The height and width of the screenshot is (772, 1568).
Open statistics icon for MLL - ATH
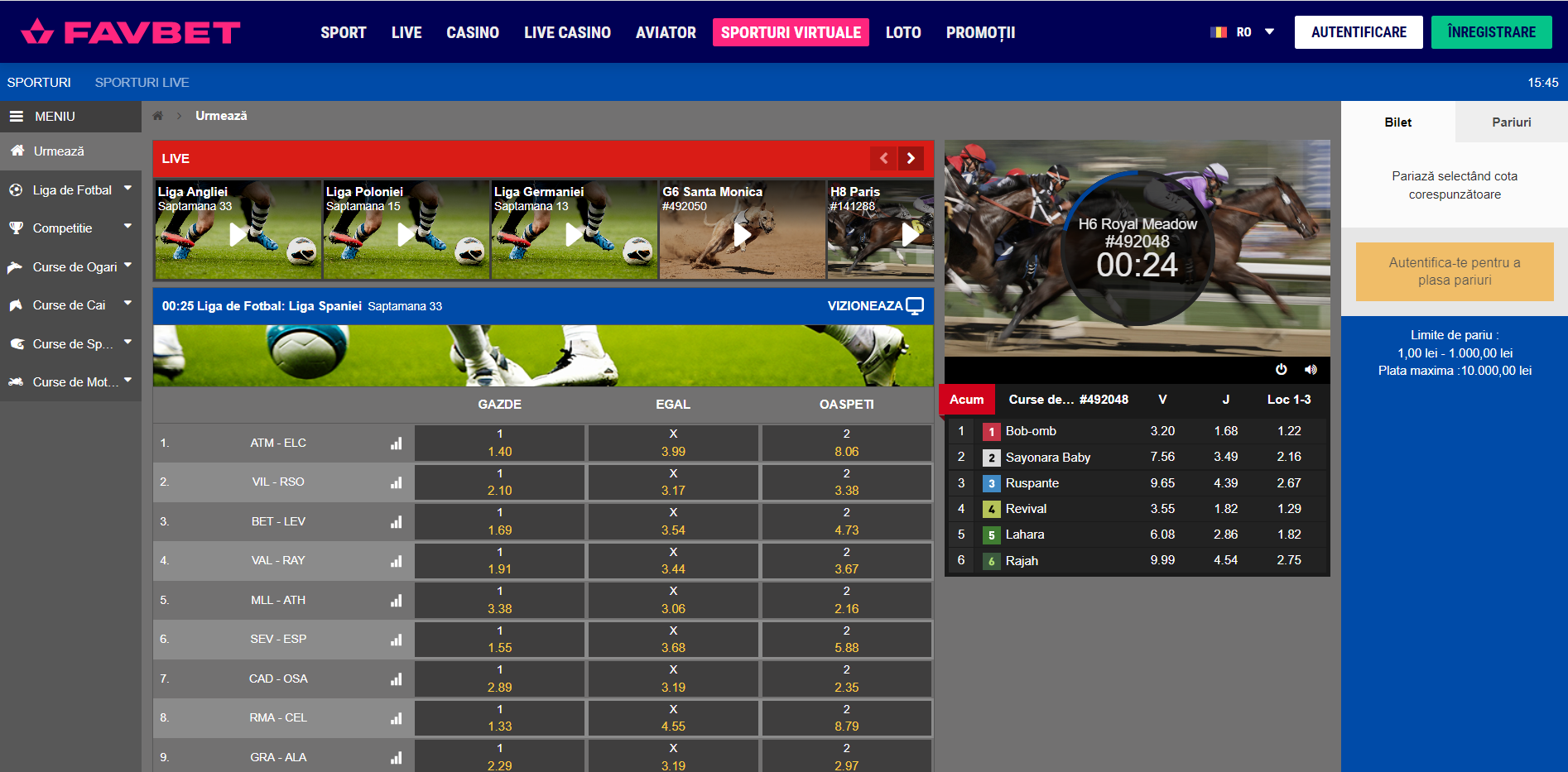(397, 601)
